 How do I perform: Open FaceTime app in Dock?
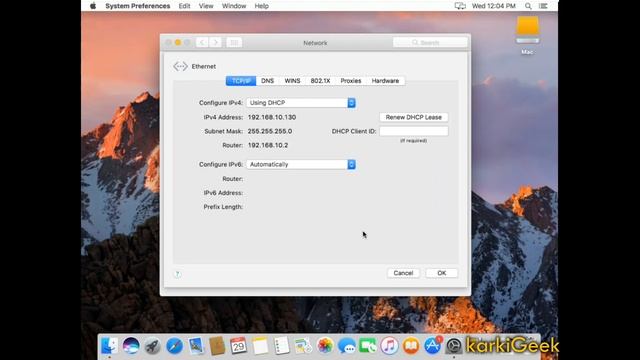click(368, 346)
